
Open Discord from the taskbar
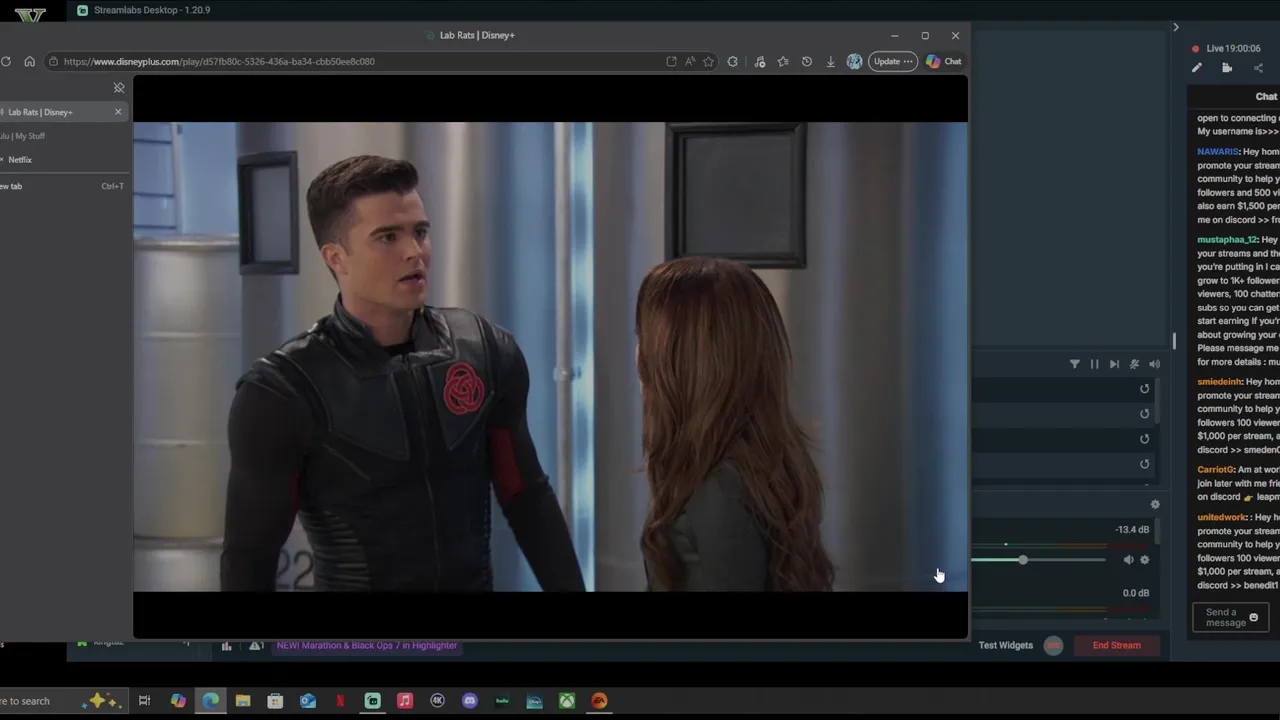tap(470, 701)
